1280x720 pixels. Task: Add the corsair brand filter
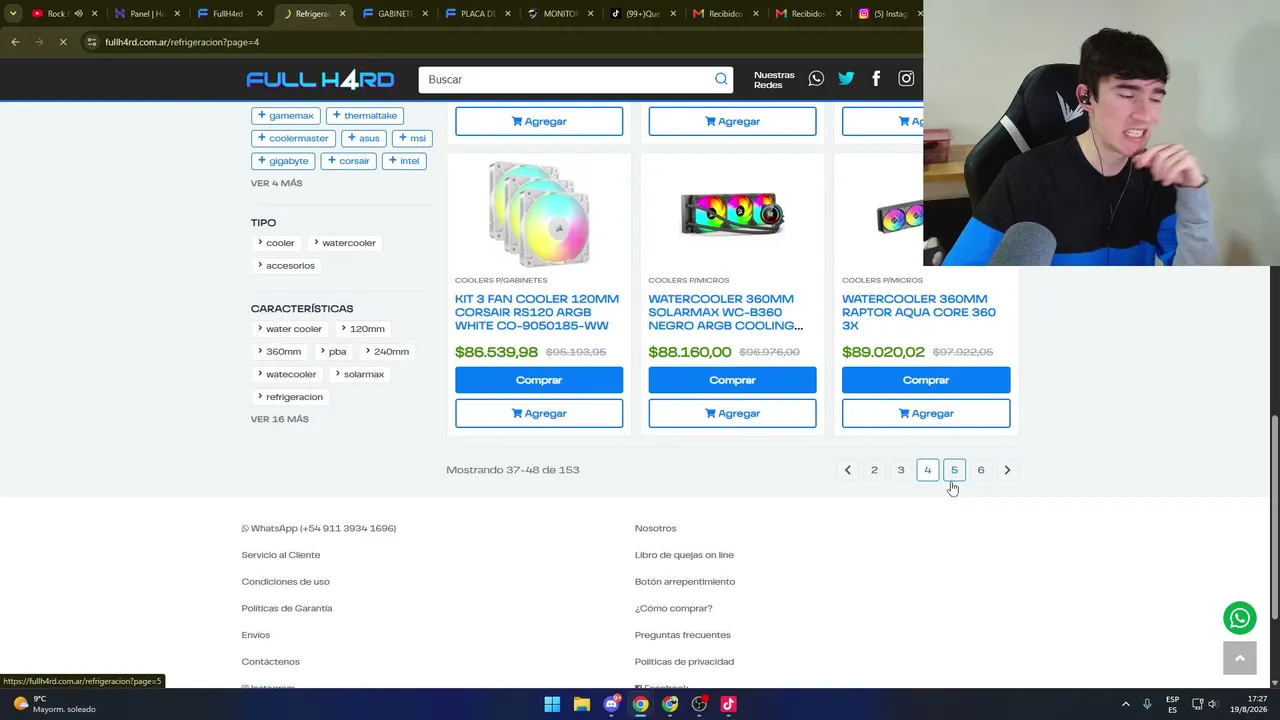pyautogui.click(x=349, y=161)
